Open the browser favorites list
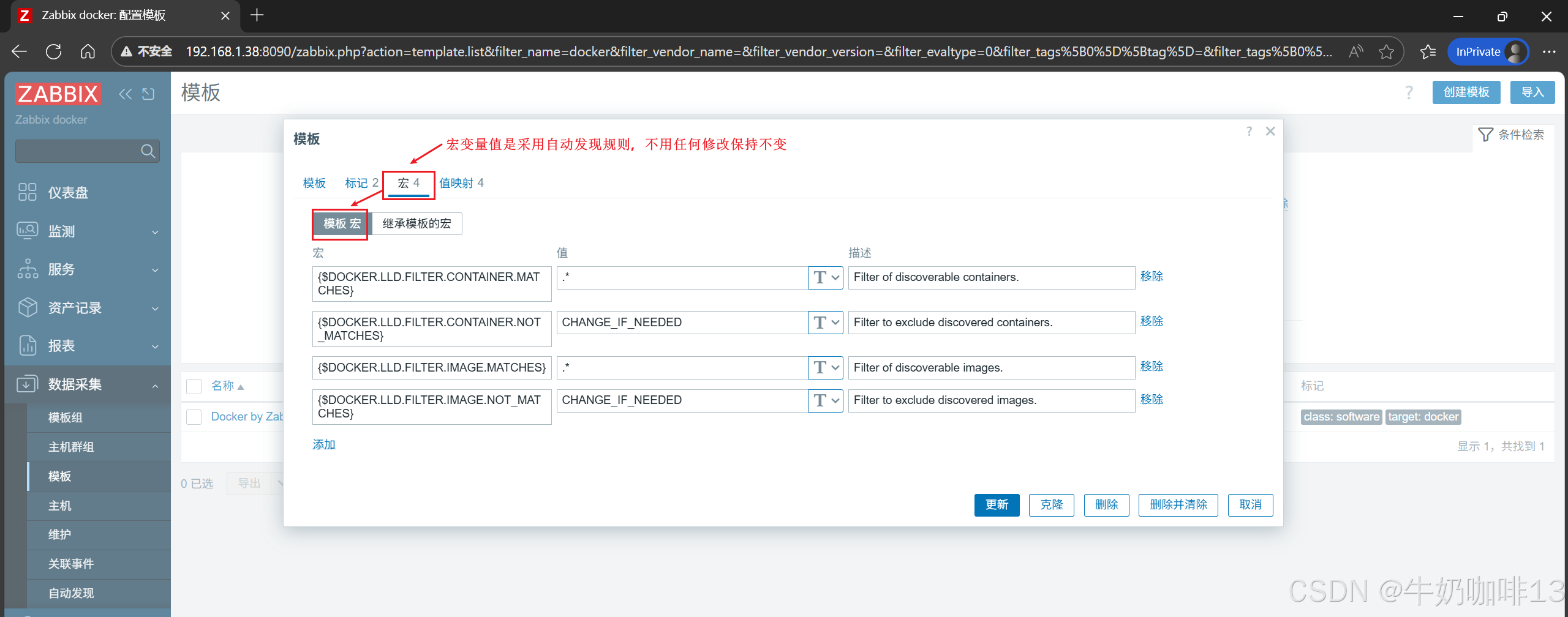This screenshot has height=617, width=1568. coord(1428,51)
